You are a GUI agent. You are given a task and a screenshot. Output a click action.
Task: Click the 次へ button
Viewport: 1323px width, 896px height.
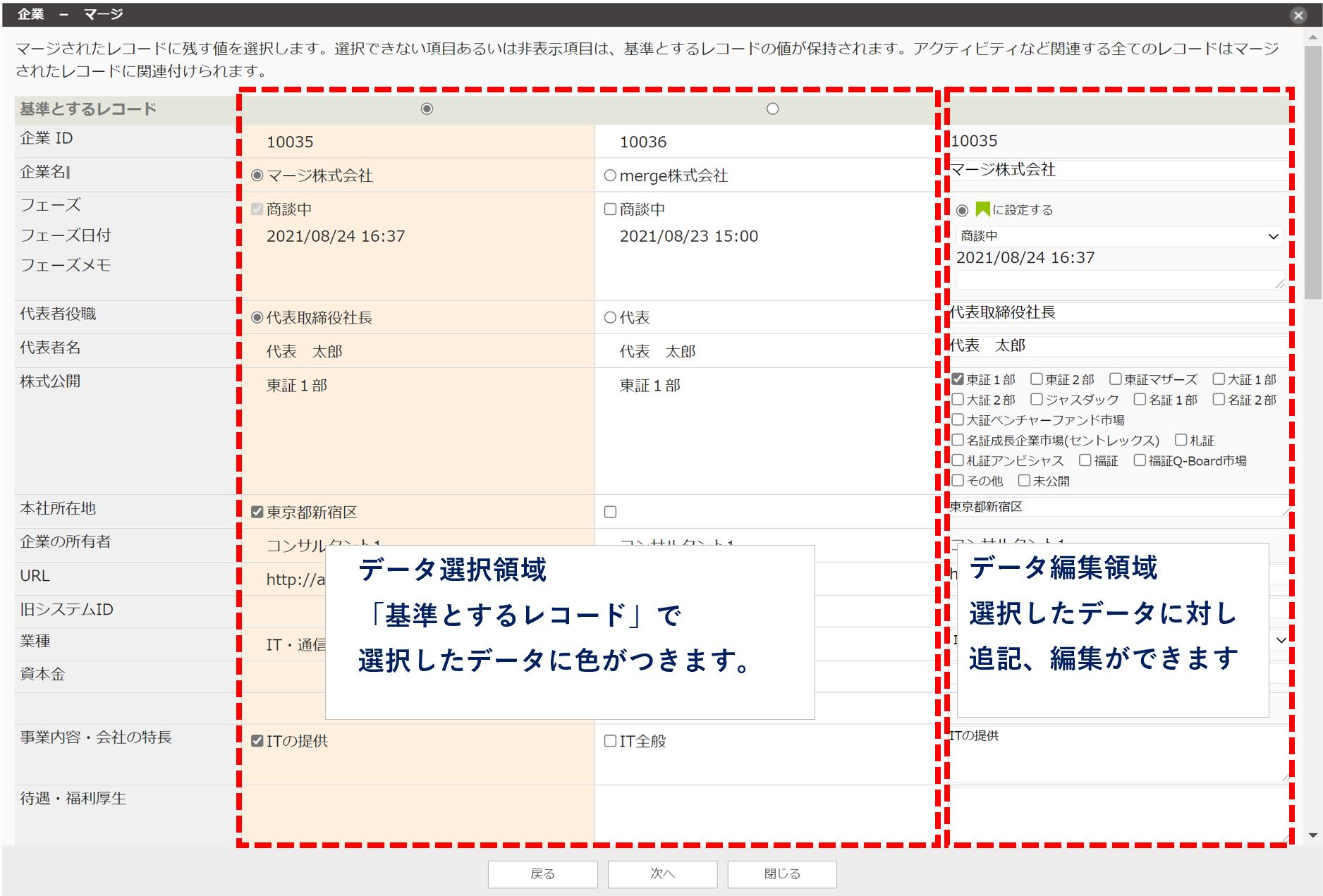tap(662, 874)
